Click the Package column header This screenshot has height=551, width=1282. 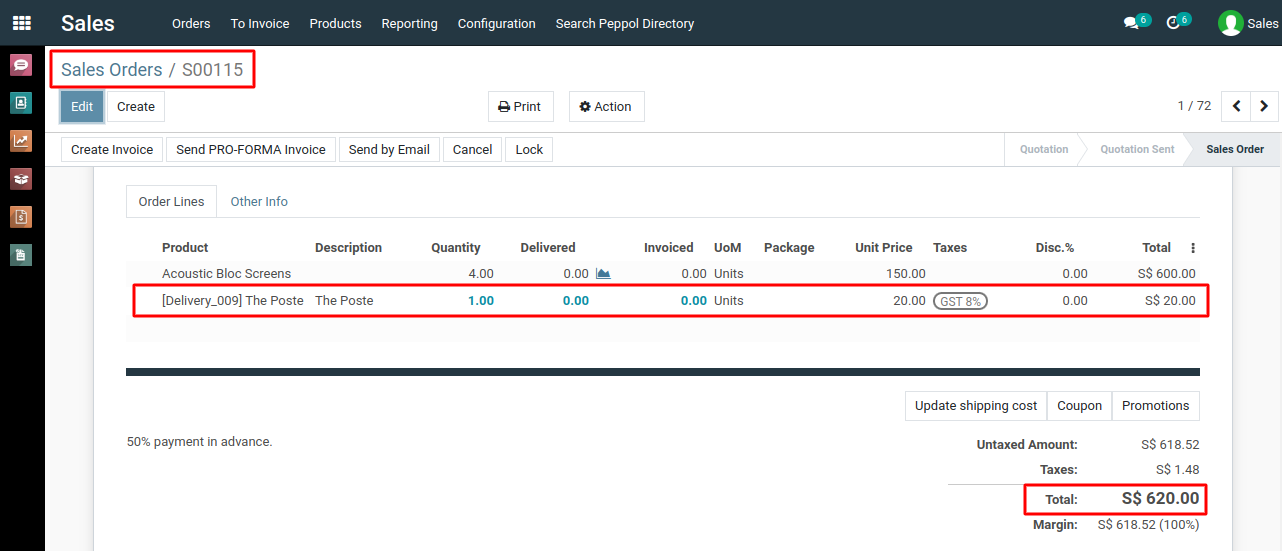pos(789,248)
